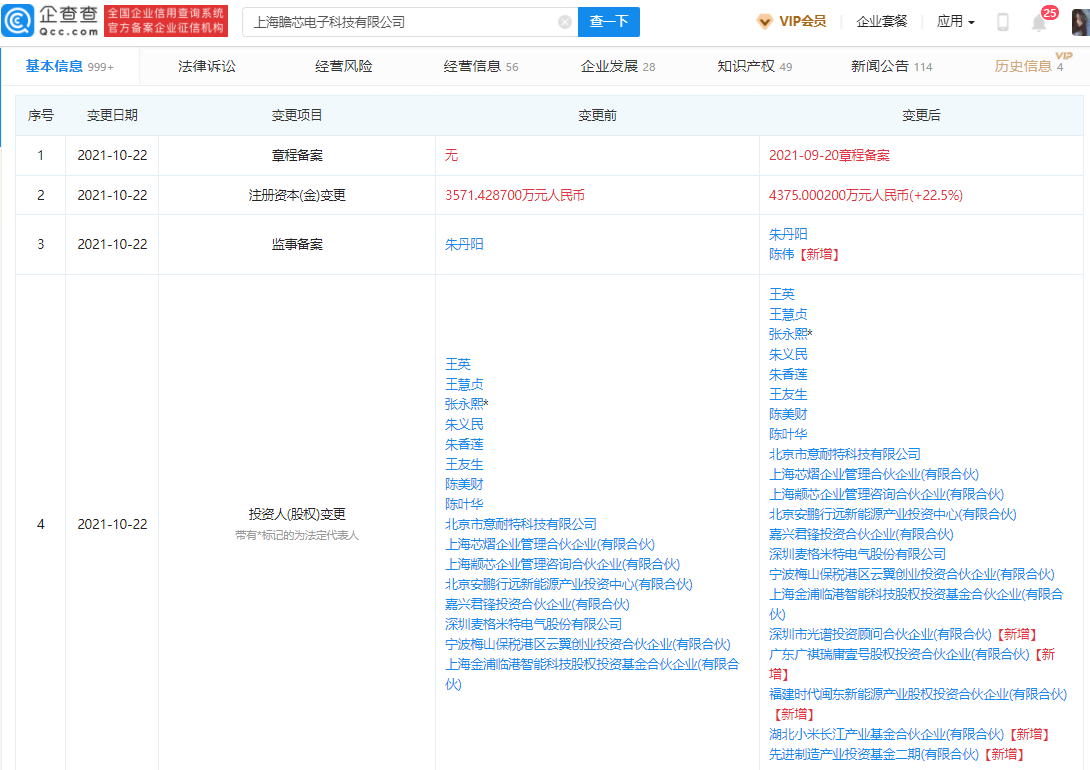The height and width of the screenshot is (770, 1090).
Task: Open 张永熙* in the 变更前 column
Action: tap(466, 404)
